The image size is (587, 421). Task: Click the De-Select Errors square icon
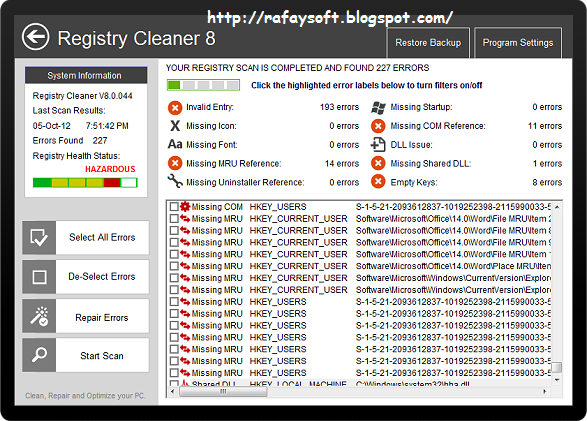(39, 277)
